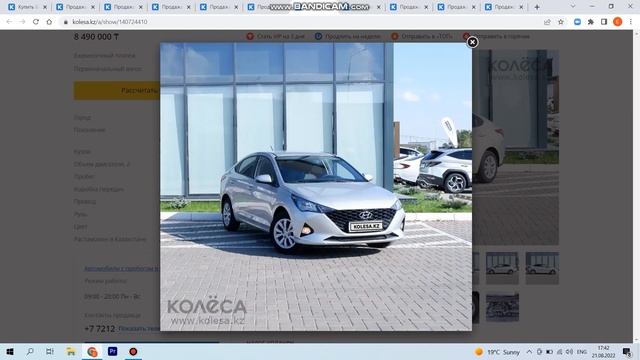
Task: Go forward in browser history
Action: pos(22,22)
